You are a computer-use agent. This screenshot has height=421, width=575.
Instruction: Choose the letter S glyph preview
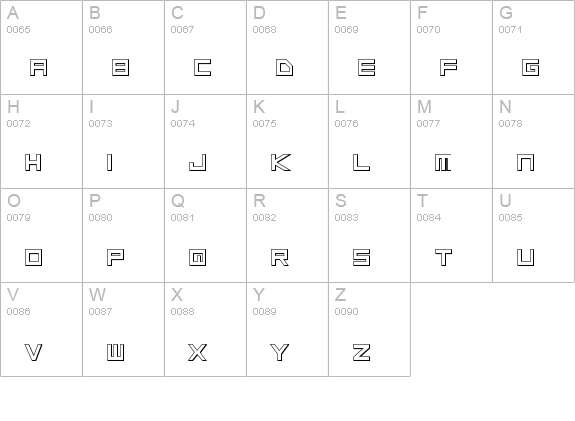362,257
